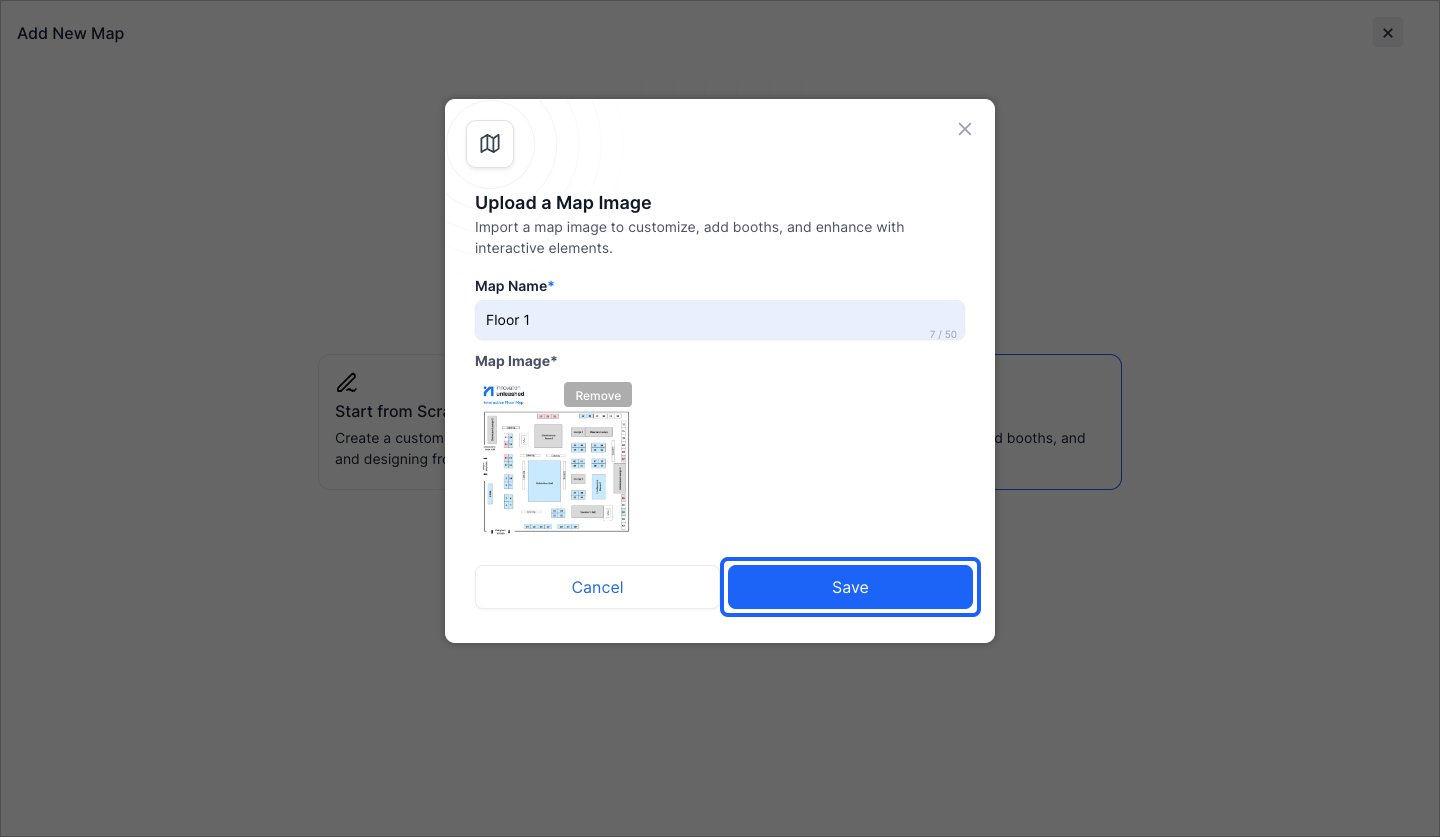Click the Interactive Floor Map caption in preview
The image size is (1440, 837).
pyautogui.click(x=504, y=402)
